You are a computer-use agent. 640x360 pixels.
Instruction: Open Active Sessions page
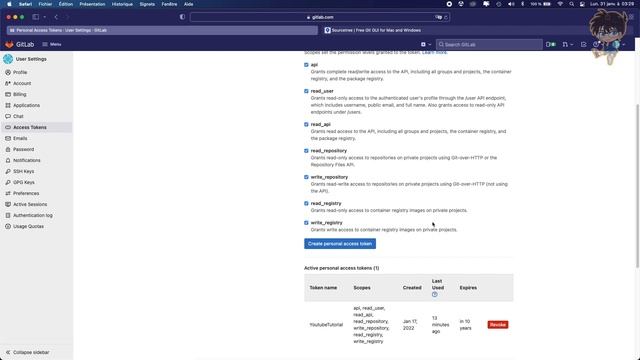tap(30, 204)
